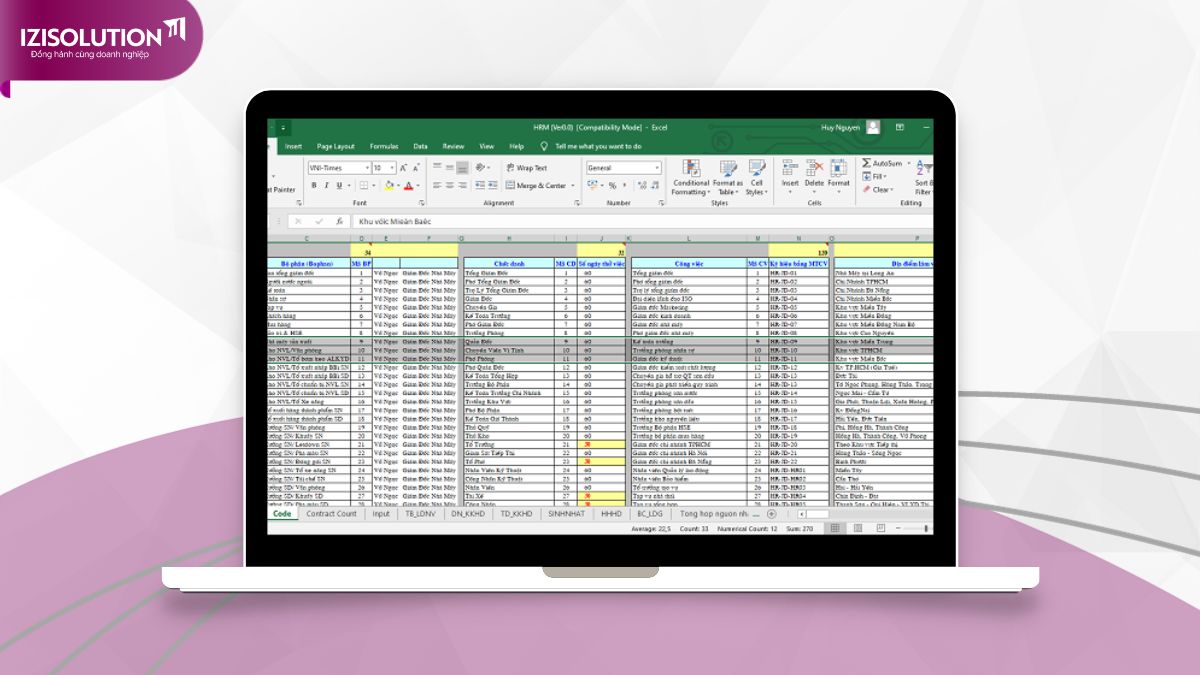Screen dimensions: 1200x675
Task: Click the AutoSum button
Action: click(x=881, y=163)
